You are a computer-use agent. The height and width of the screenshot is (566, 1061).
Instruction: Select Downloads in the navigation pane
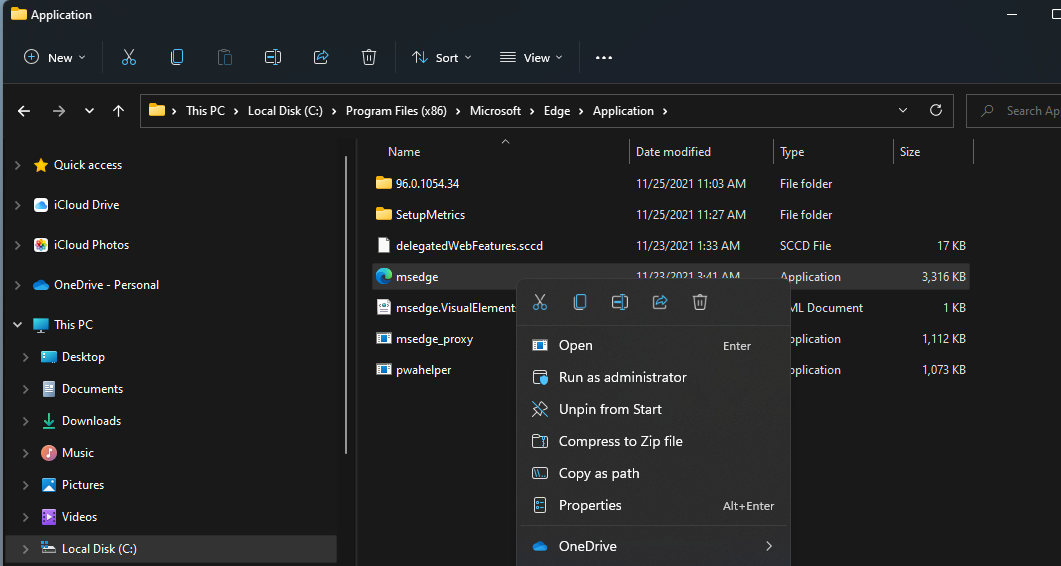[91, 421]
